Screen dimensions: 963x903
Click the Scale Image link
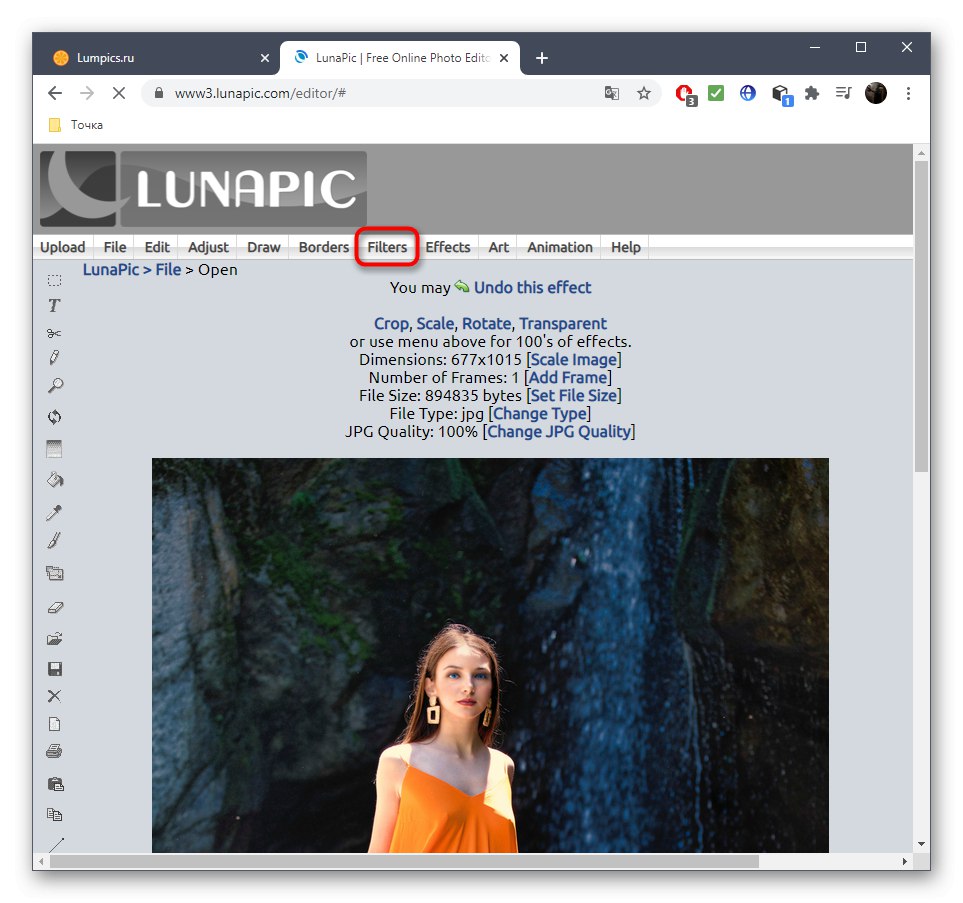574,359
